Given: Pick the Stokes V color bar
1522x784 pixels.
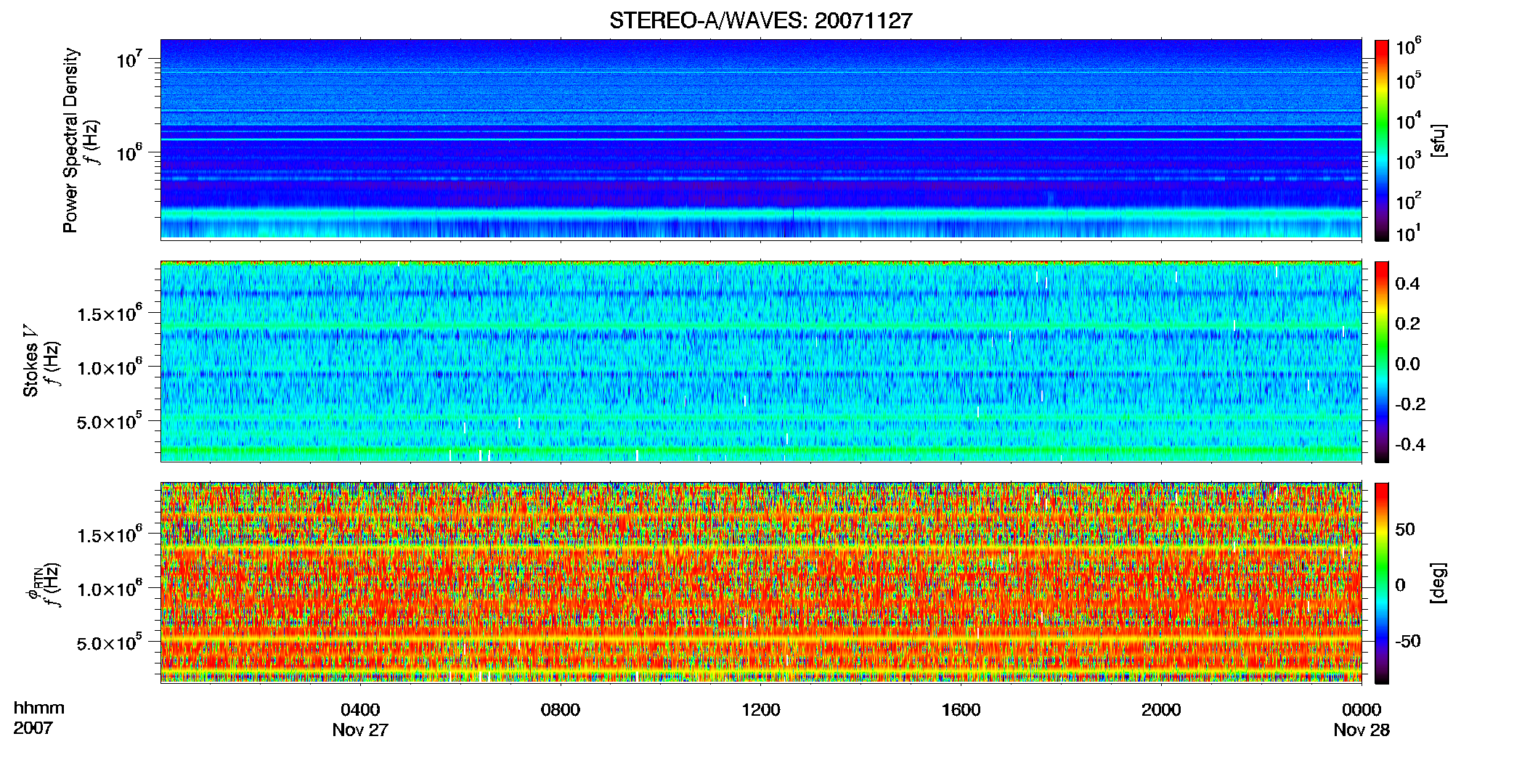Looking at the screenshot, I should coord(1382,362).
